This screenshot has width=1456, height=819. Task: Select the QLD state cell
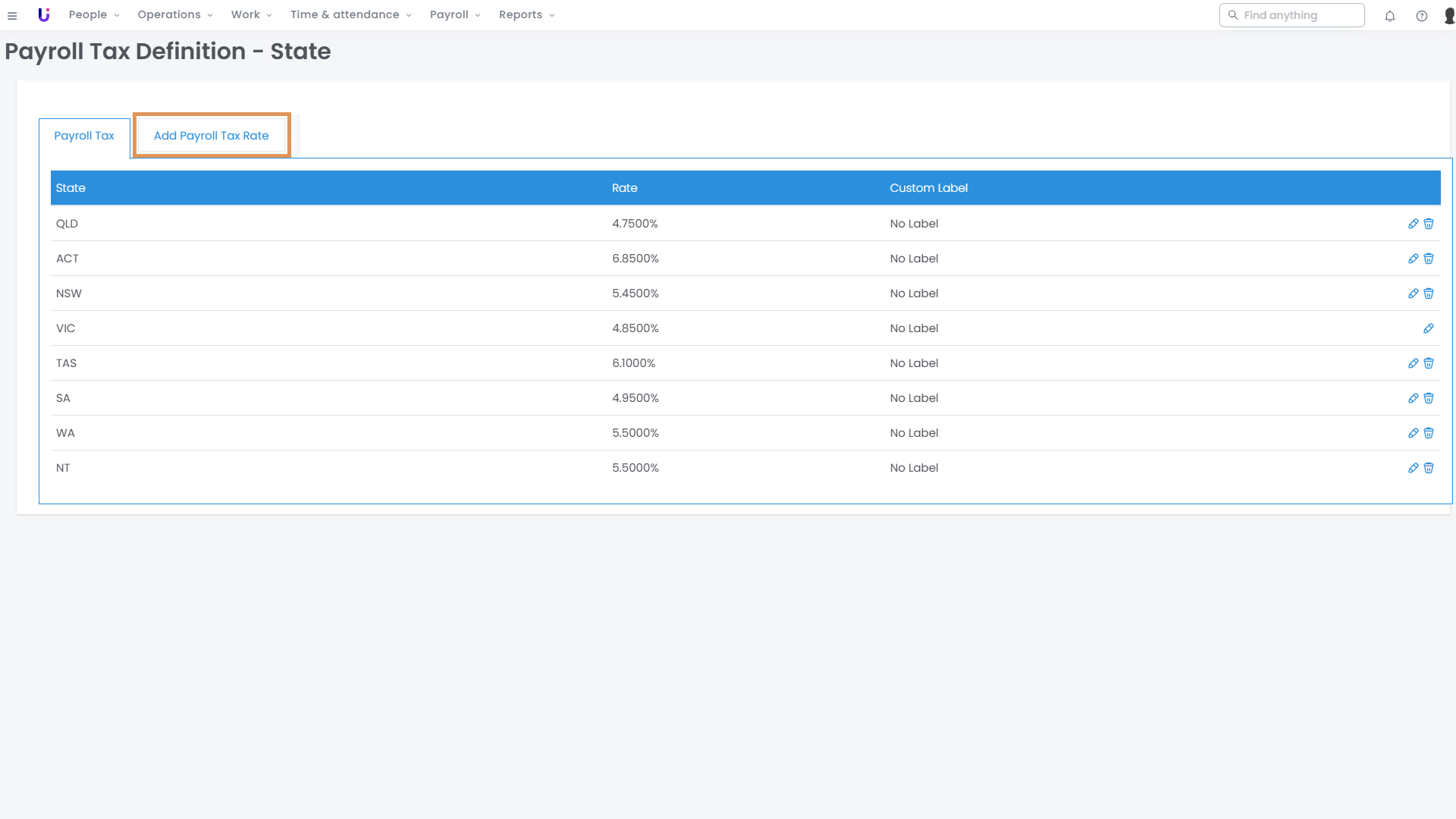67,224
